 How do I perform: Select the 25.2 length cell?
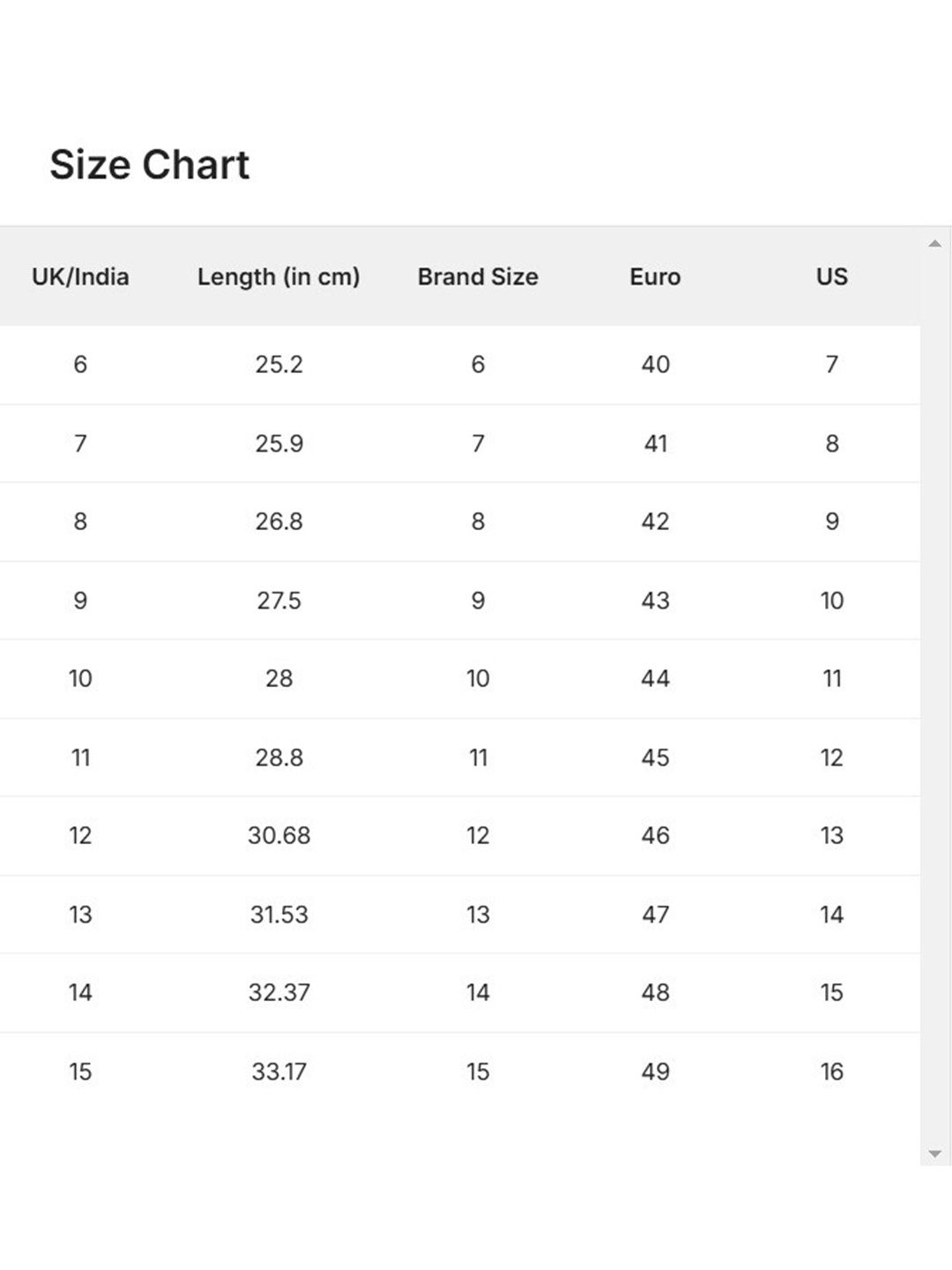[x=279, y=364]
